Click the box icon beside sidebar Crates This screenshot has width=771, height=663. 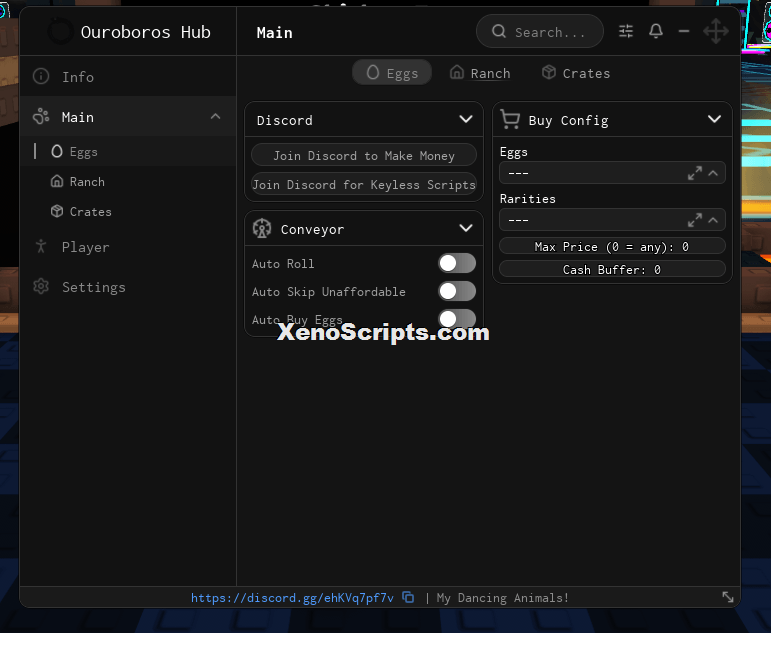(57, 211)
